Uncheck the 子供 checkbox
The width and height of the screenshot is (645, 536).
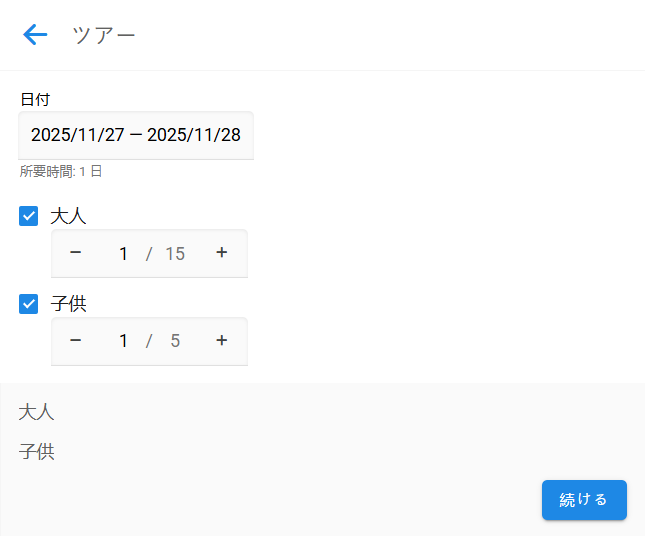pos(29,304)
